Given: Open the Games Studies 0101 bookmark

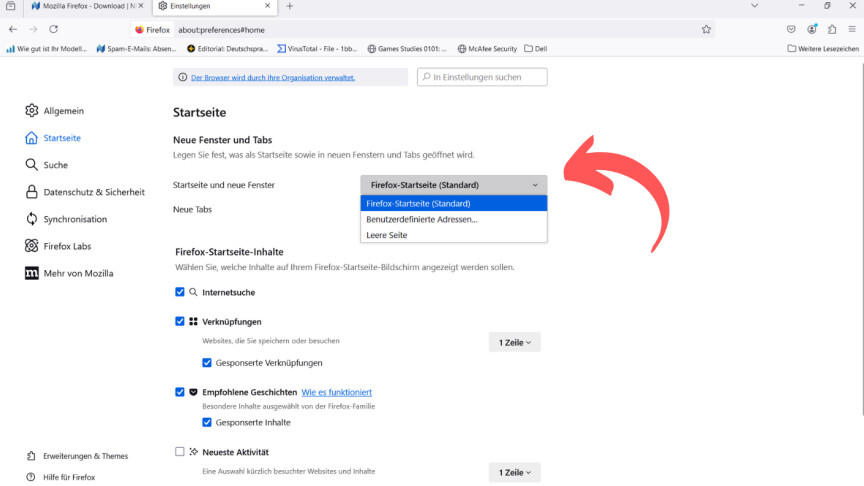Looking at the screenshot, I should [x=407, y=48].
